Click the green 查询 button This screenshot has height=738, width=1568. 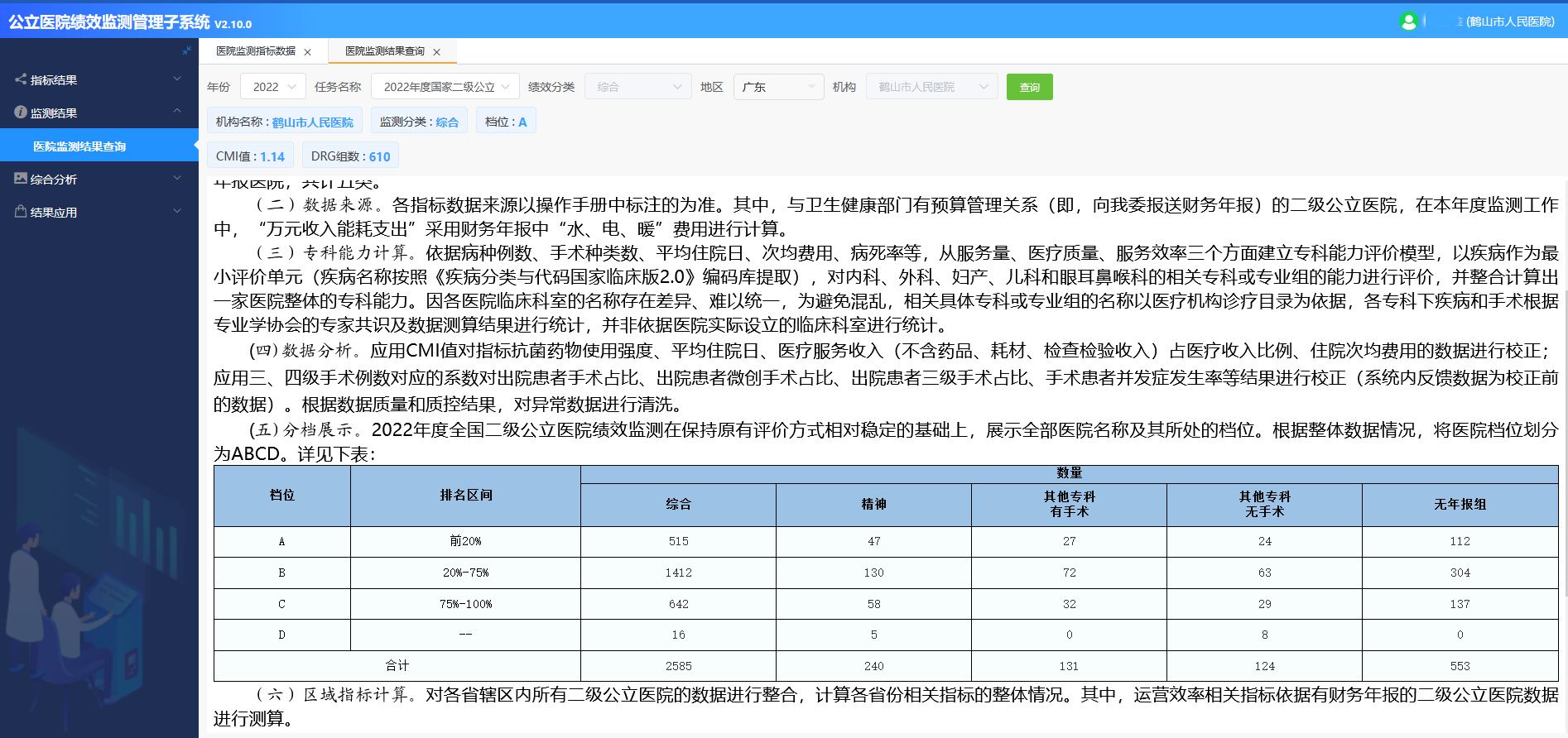pos(1029,87)
